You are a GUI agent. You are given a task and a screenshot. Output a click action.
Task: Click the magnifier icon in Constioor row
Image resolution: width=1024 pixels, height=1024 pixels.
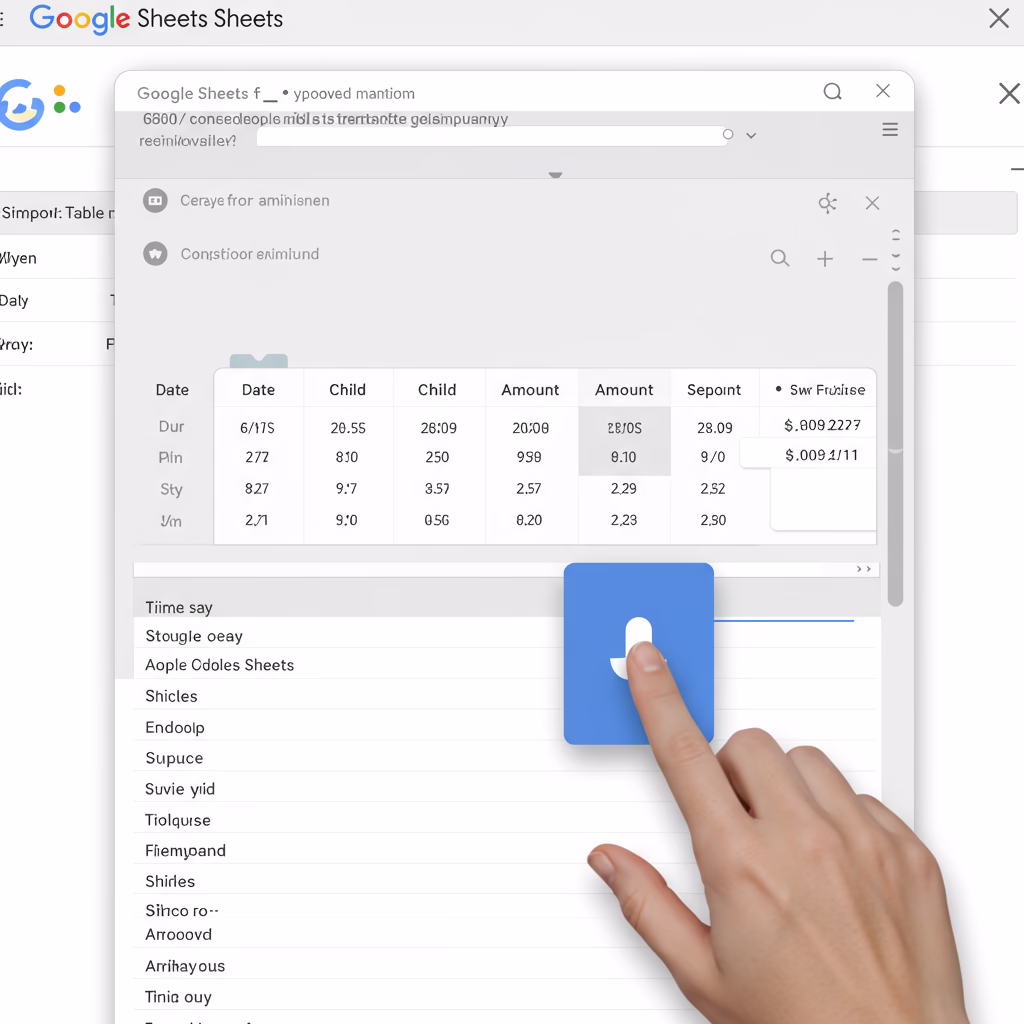coord(780,258)
